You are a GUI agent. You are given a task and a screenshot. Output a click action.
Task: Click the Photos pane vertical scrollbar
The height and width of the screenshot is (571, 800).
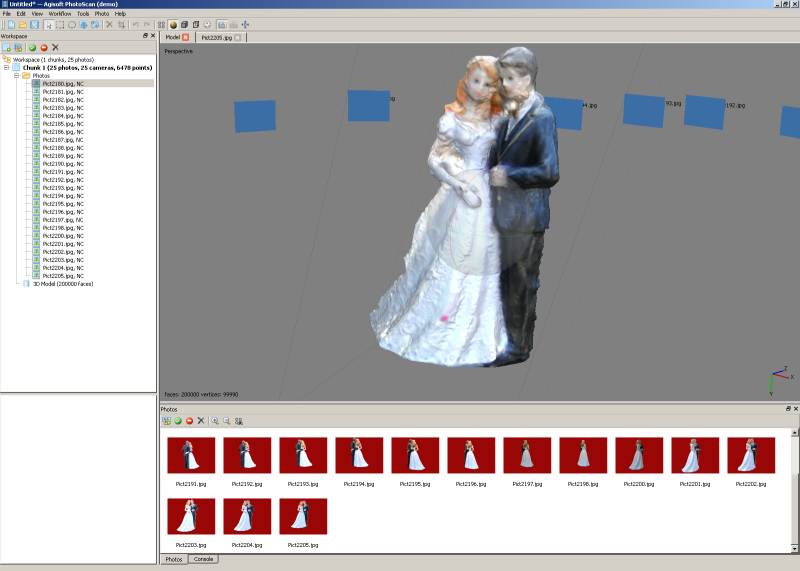[x=794, y=490]
